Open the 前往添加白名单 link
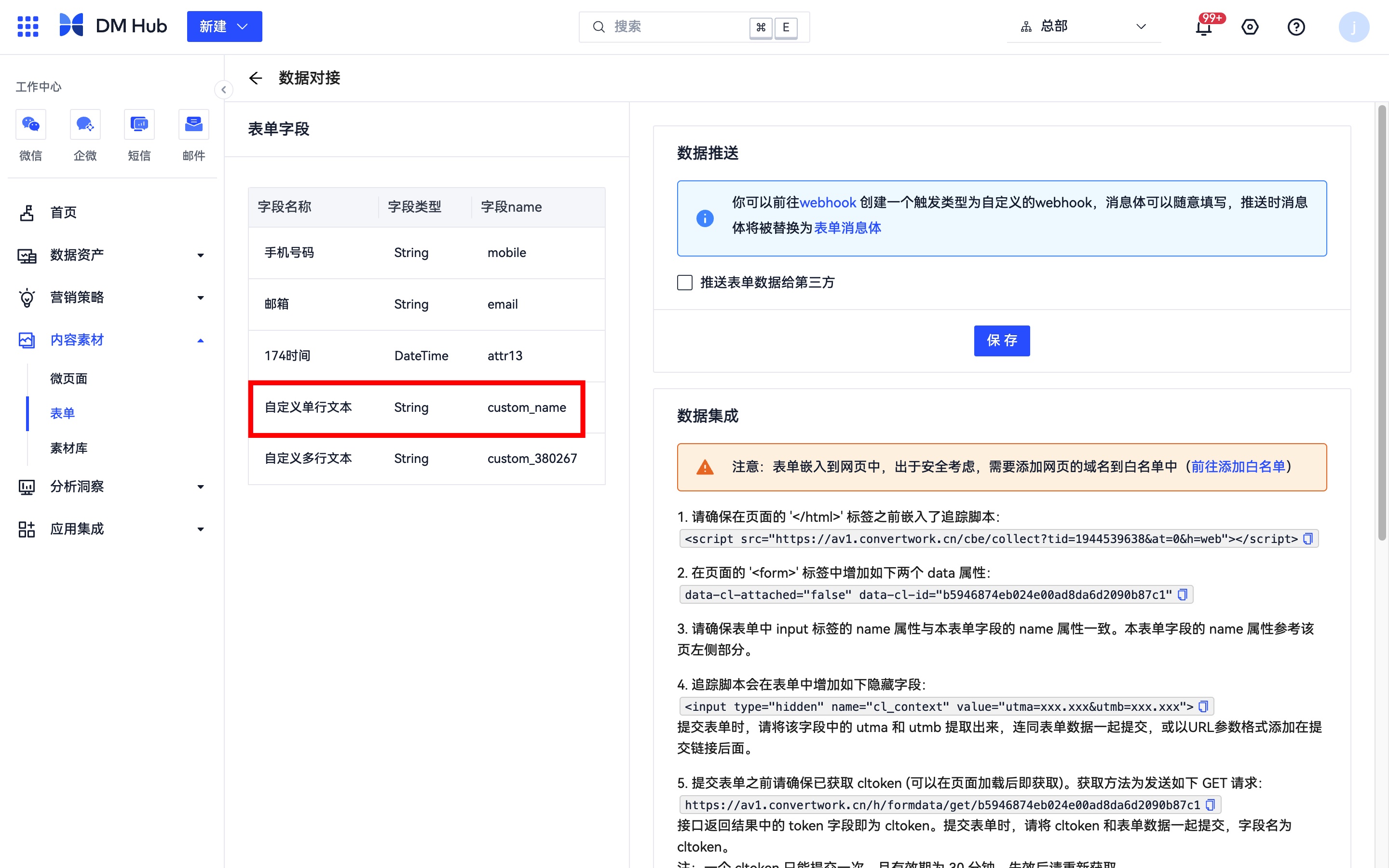This screenshot has height=868, width=1389. [x=1238, y=467]
